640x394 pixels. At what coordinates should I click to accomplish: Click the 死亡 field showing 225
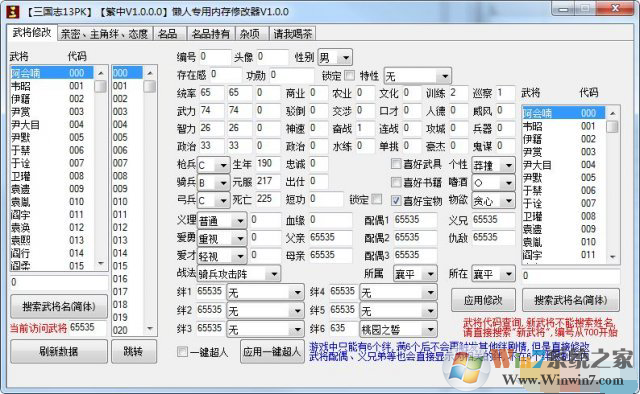(x=268, y=199)
